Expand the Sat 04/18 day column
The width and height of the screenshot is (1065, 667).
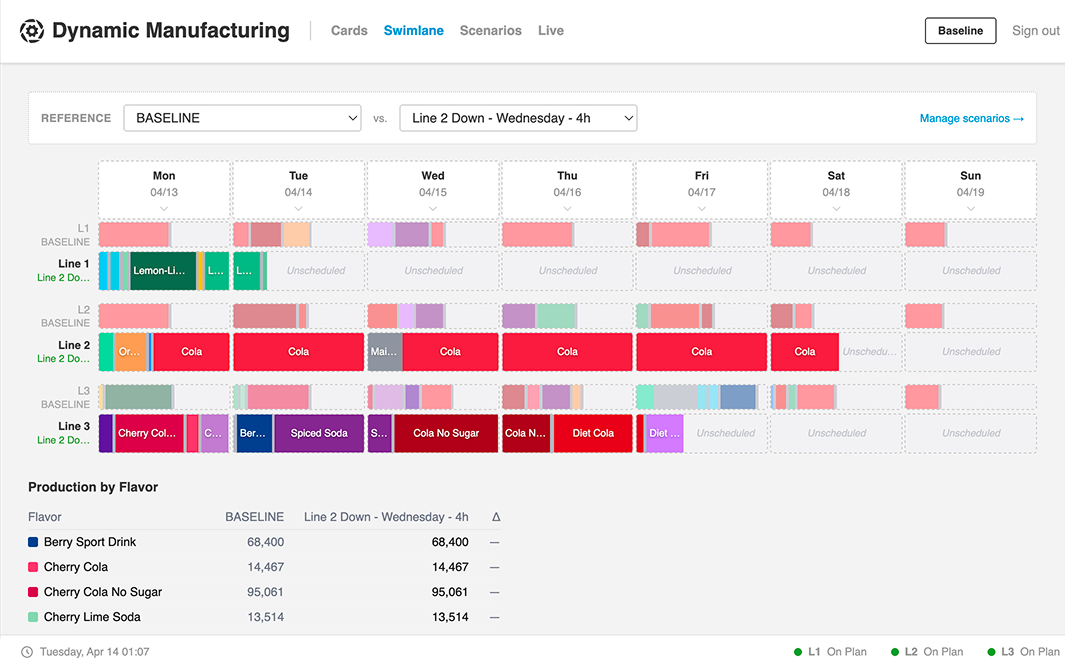(x=836, y=209)
